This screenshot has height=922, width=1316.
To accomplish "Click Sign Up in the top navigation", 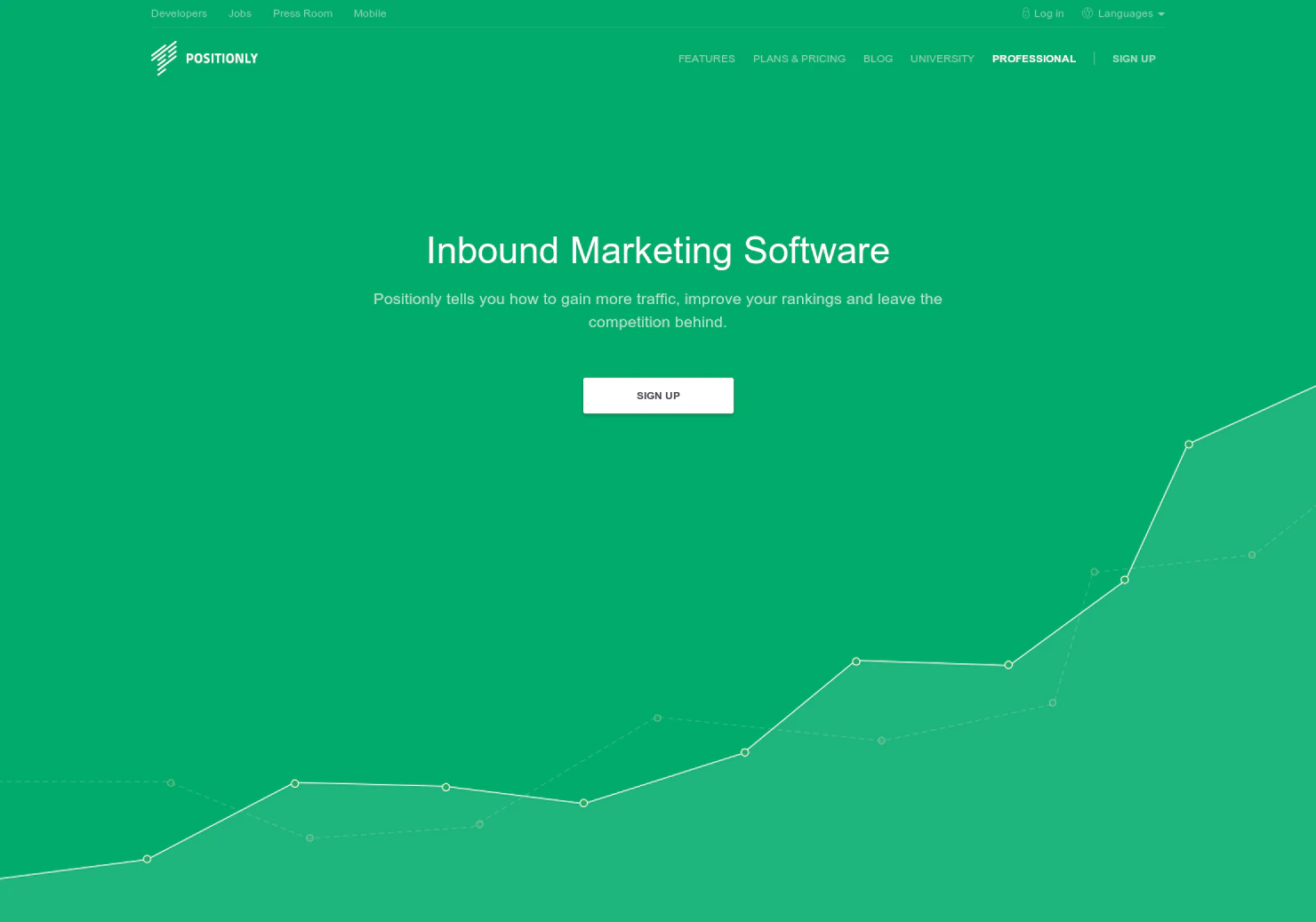I will [x=1134, y=59].
